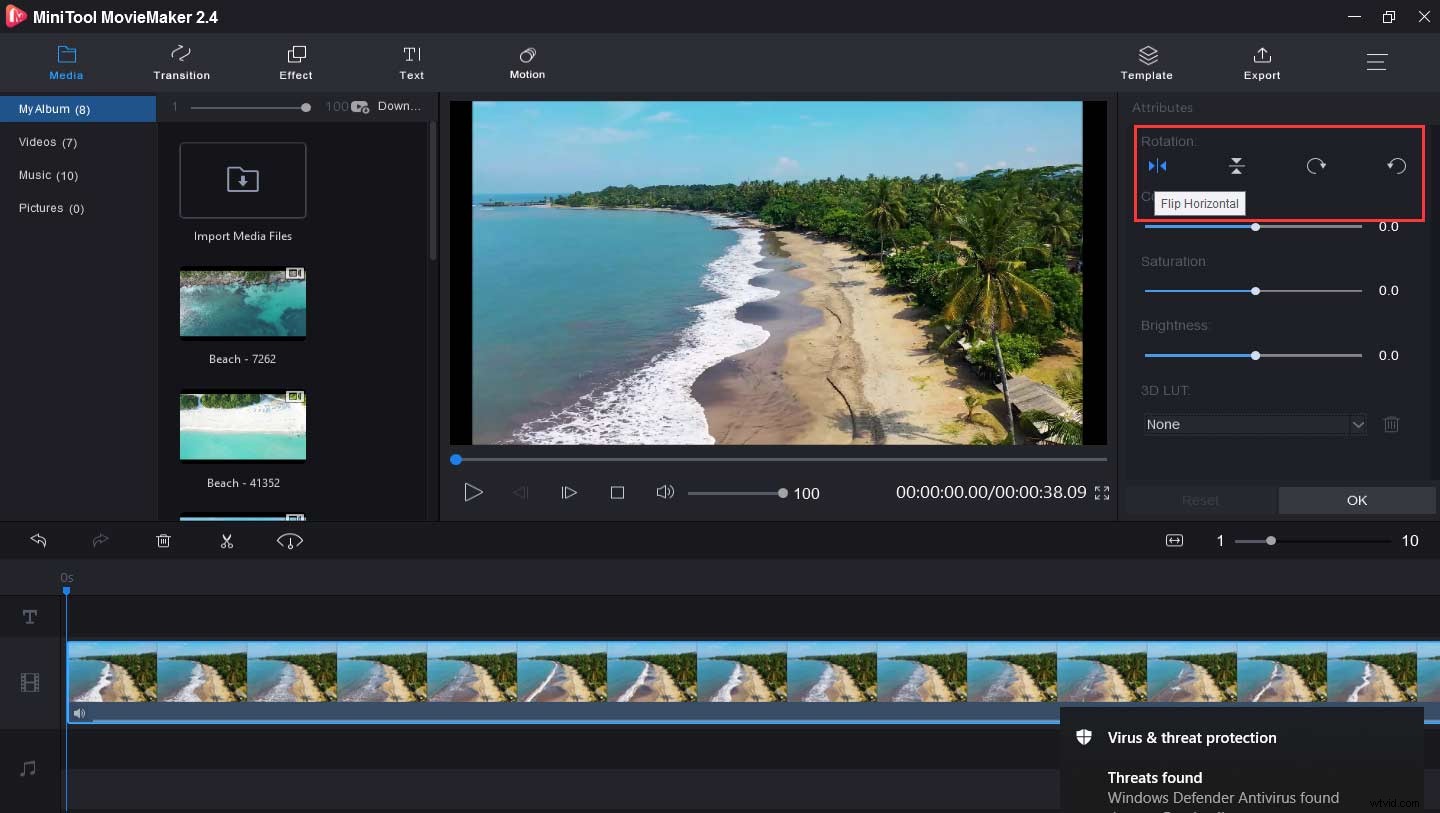Open the hamburger menu

click(1377, 61)
